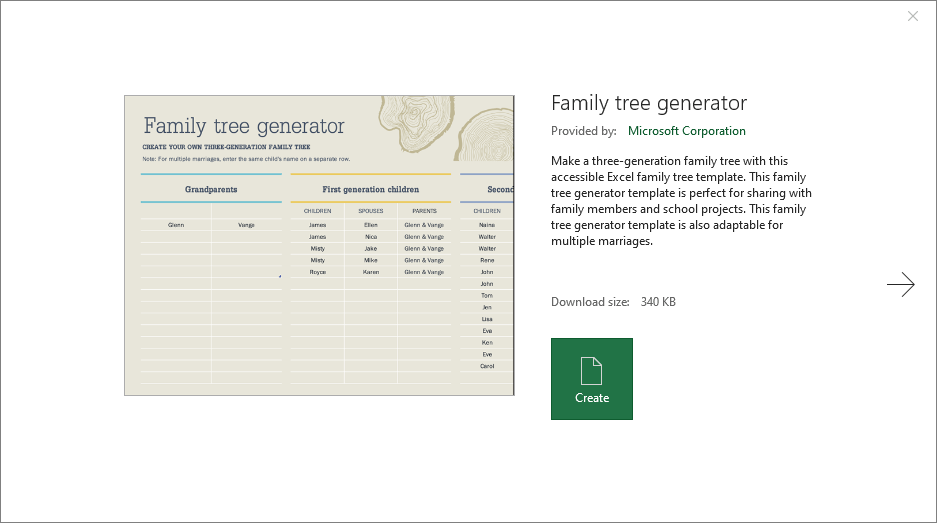Click the Family tree generator preview thumbnail
This screenshot has height=523, width=937.
click(319, 245)
